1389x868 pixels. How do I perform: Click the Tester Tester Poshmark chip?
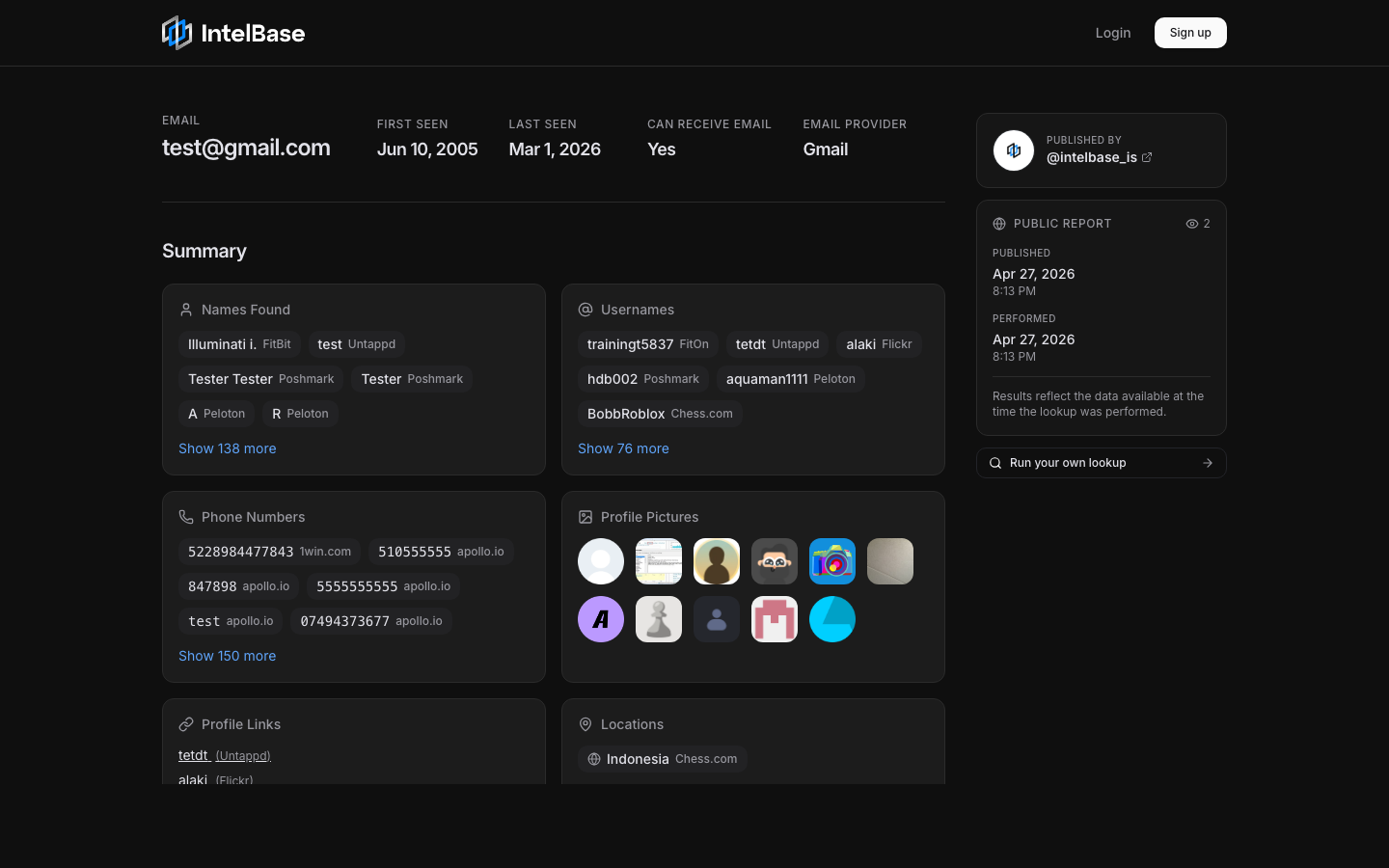[x=260, y=379]
